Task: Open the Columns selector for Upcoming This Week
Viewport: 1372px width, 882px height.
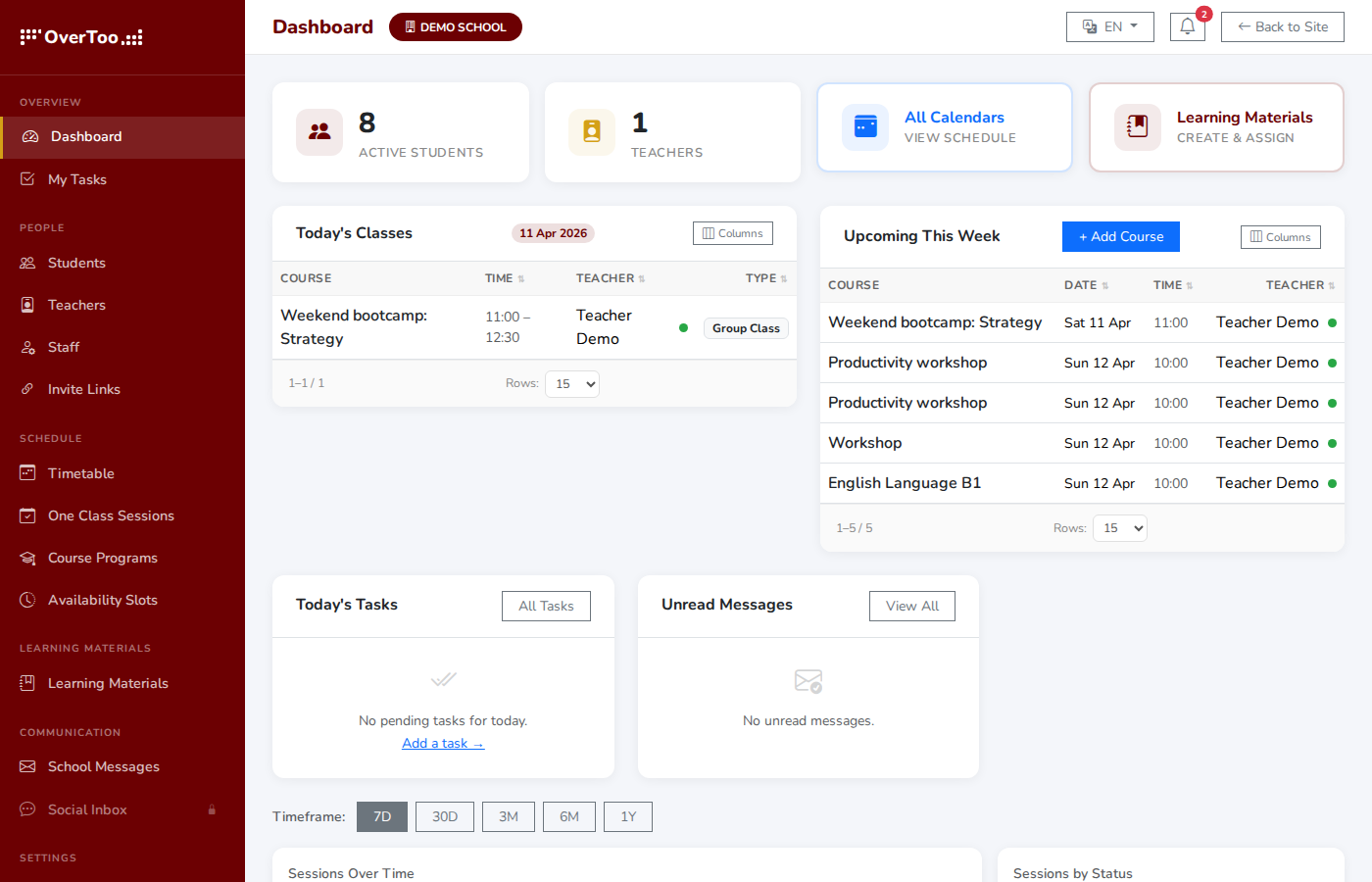Action: (1280, 236)
